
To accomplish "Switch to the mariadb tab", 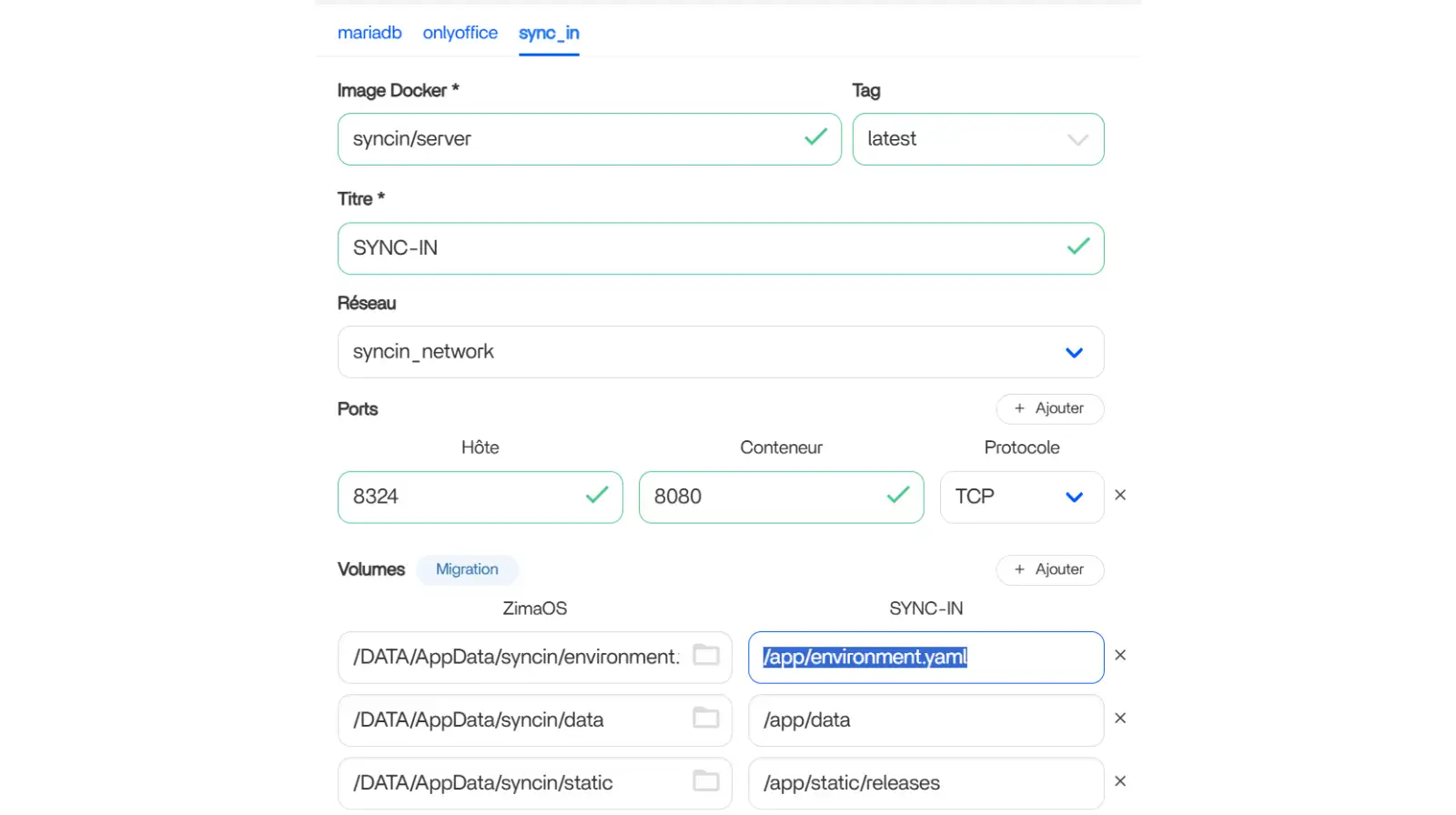I will (369, 33).
